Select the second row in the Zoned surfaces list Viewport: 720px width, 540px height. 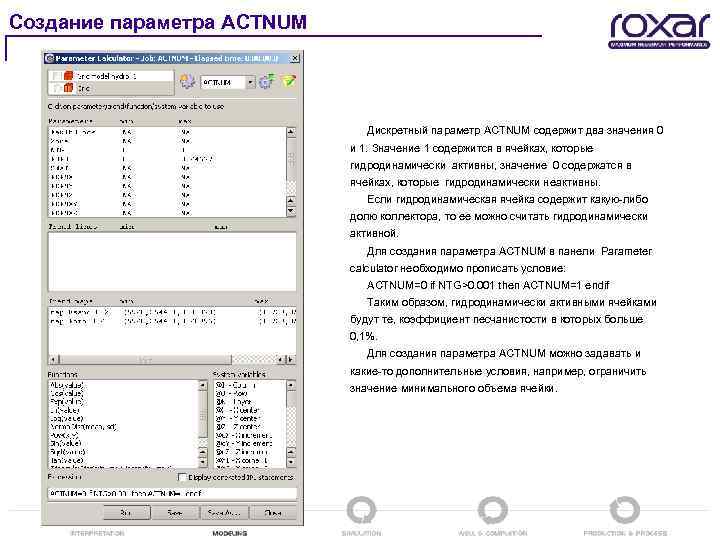pyautogui.click(x=172, y=321)
